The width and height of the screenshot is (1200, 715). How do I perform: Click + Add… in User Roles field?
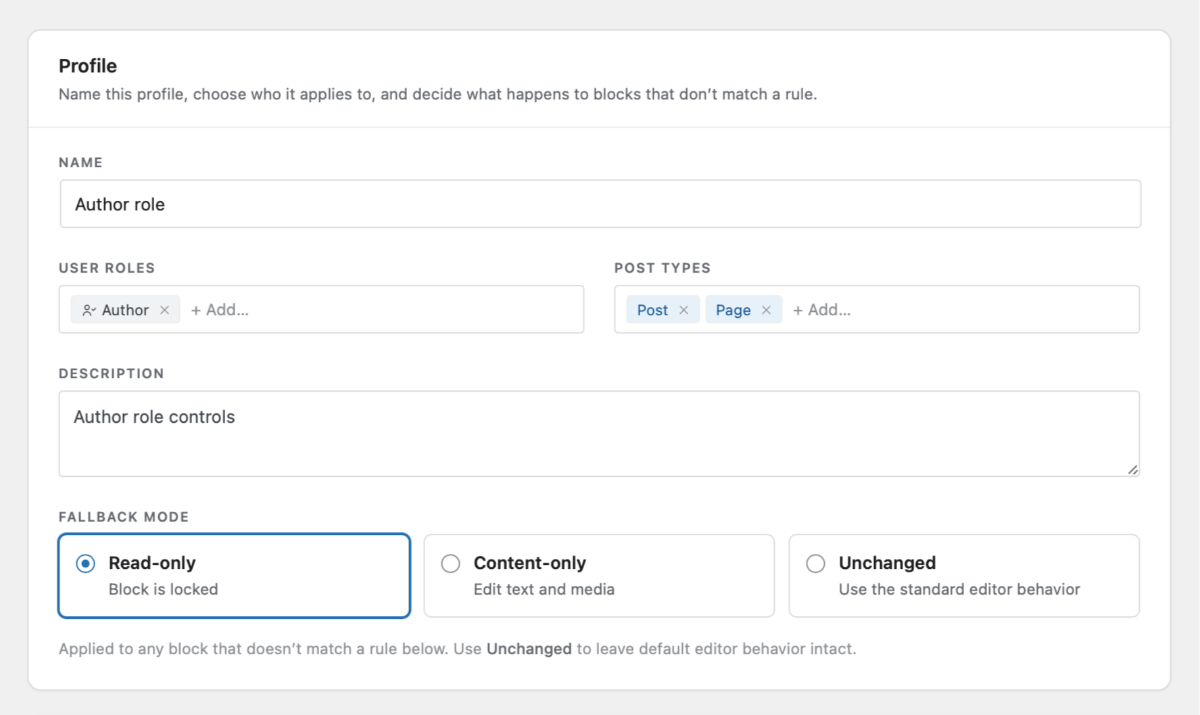220,310
